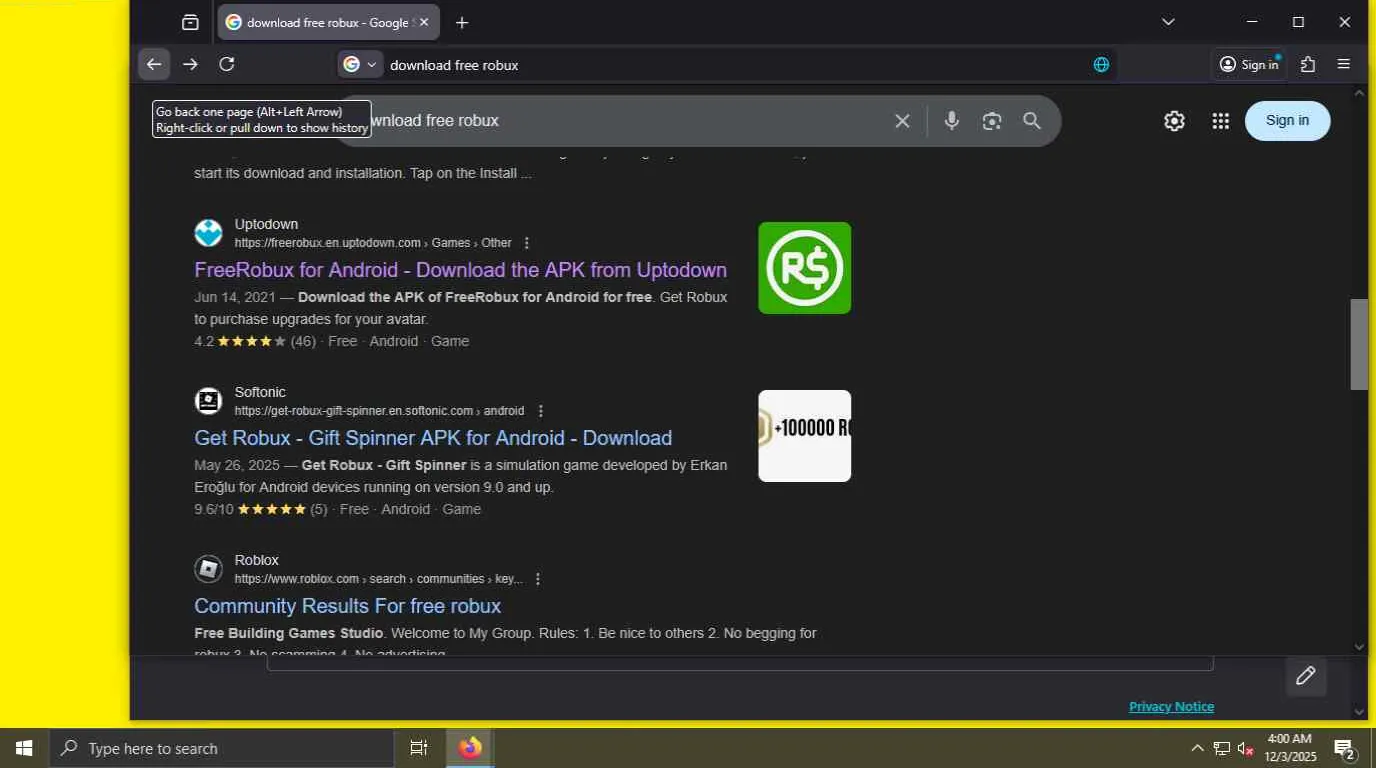Click the Uptodown site name text
The image size is (1376, 768).
(x=266, y=224)
